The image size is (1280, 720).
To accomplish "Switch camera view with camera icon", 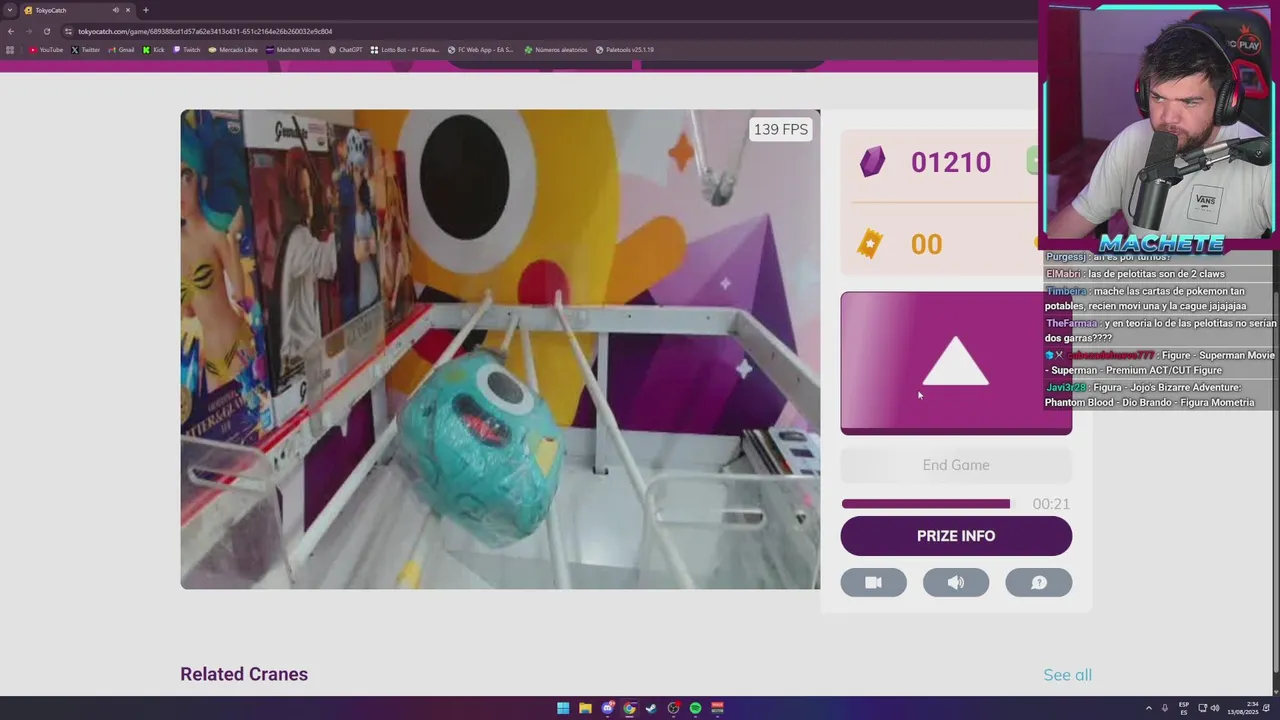I will pos(873,583).
